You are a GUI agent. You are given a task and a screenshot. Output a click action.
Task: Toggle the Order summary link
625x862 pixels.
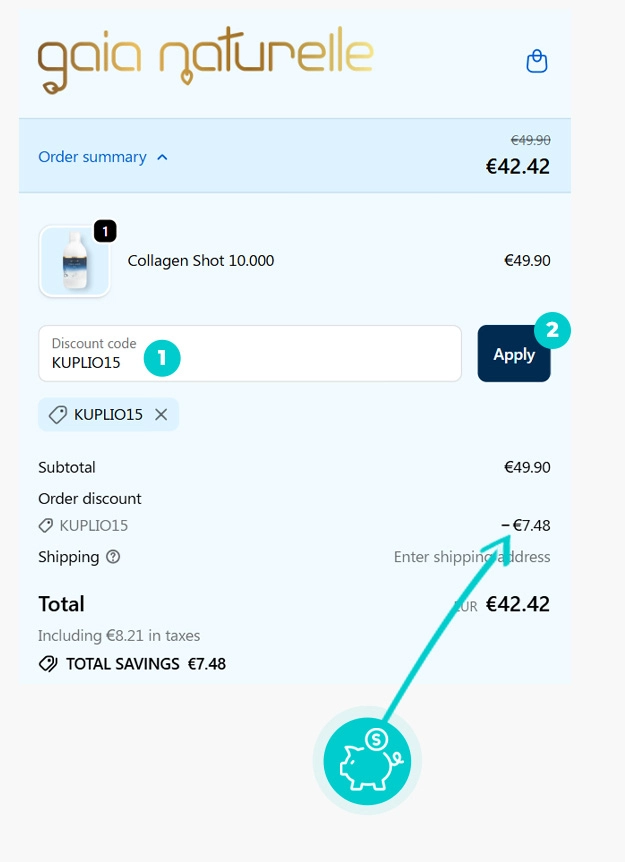[92, 157]
